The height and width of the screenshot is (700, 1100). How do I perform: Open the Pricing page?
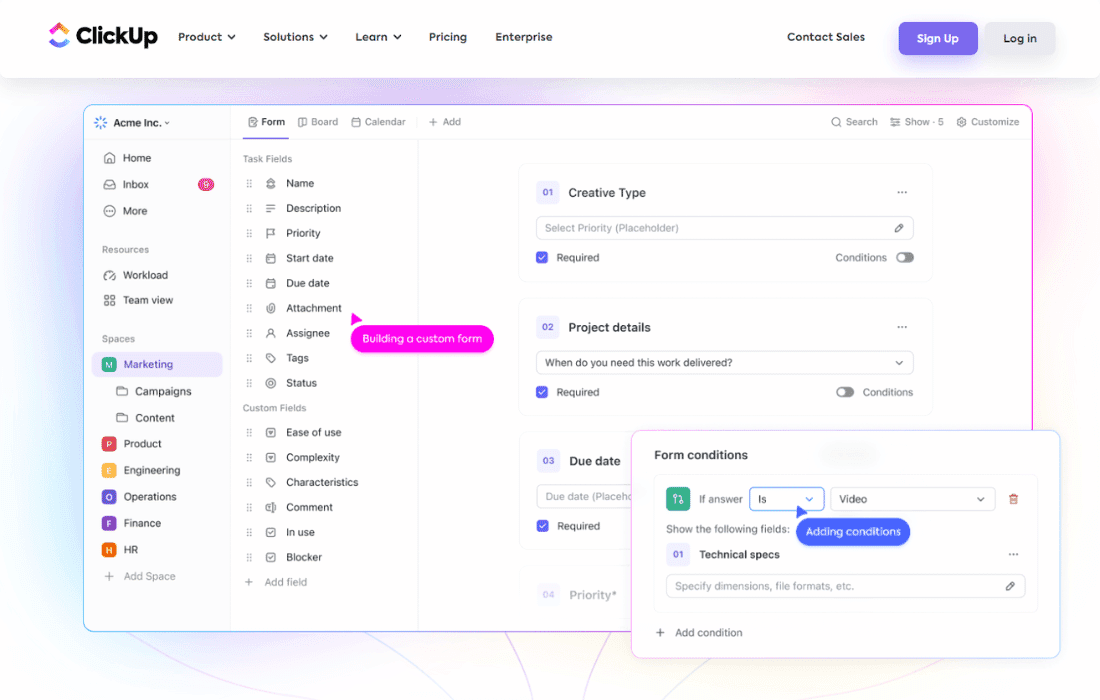pyautogui.click(x=448, y=37)
